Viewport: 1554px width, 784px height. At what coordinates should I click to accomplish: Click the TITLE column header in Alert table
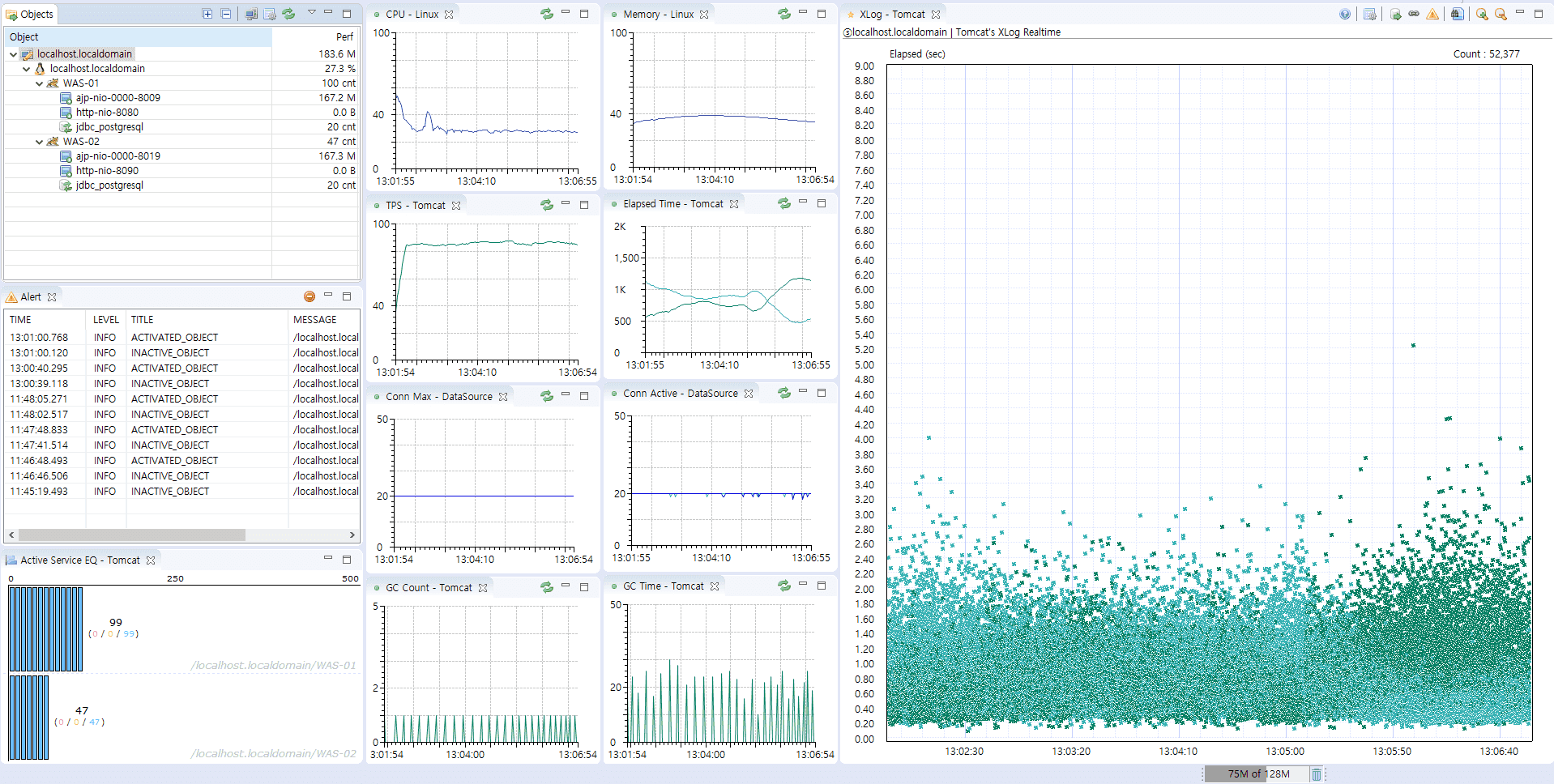143,320
